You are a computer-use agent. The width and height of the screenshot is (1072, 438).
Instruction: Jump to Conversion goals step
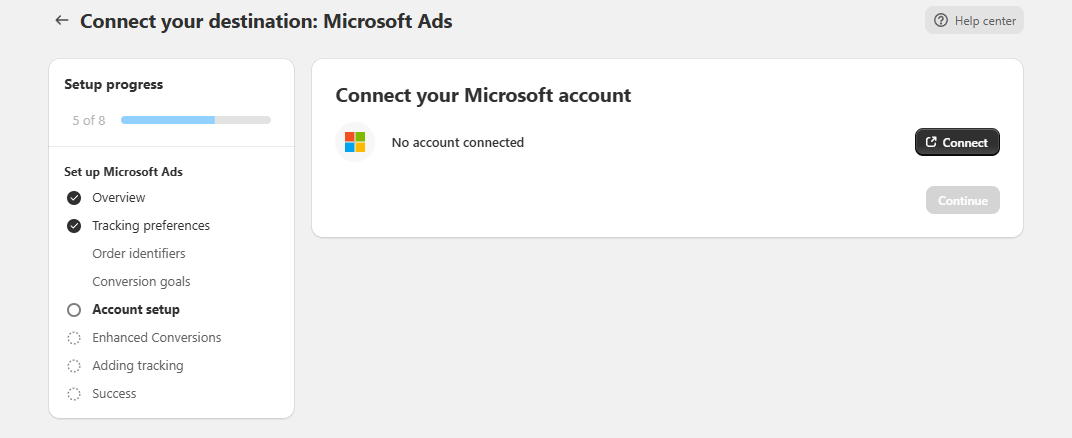141,282
